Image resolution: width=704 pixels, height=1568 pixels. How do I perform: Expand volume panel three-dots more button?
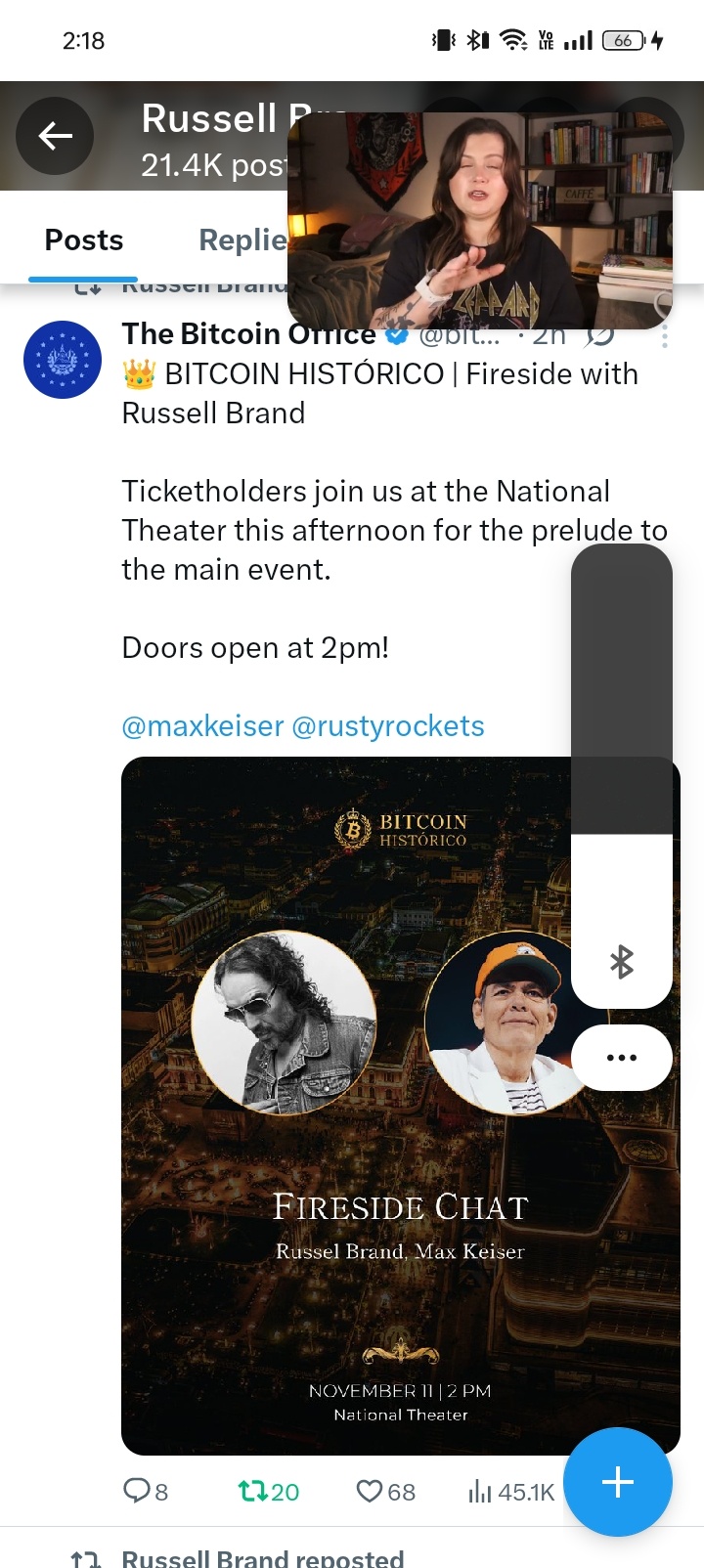[x=622, y=1058]
